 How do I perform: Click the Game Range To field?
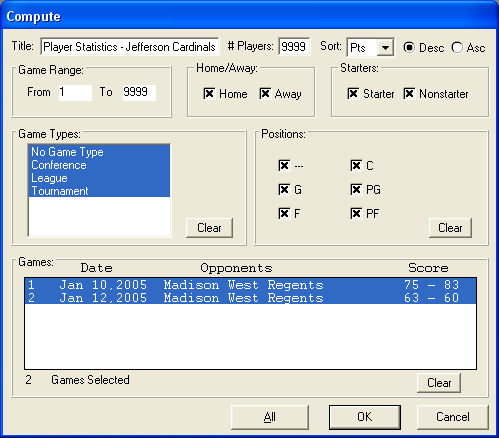tap(139, 92)
